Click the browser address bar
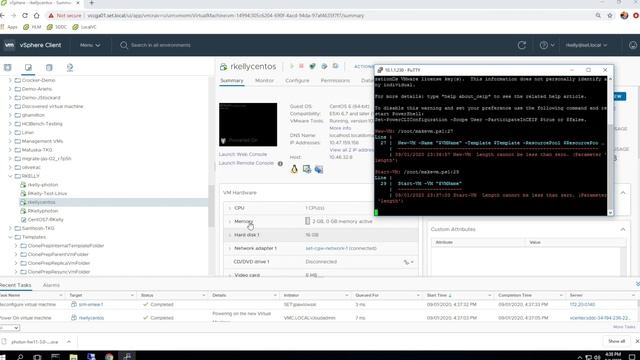Screen dimensions: 640x360 coord(318,16)
